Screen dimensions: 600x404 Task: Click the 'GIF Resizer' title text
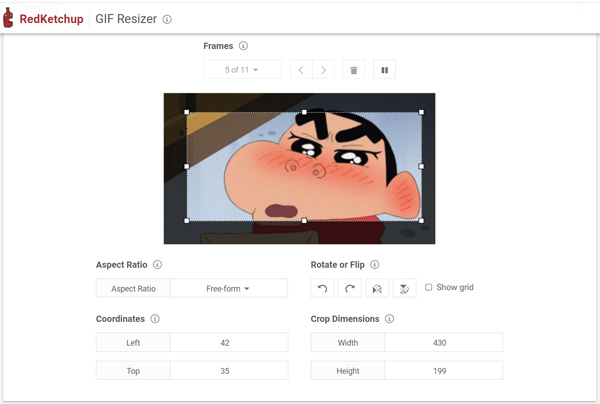126,19
